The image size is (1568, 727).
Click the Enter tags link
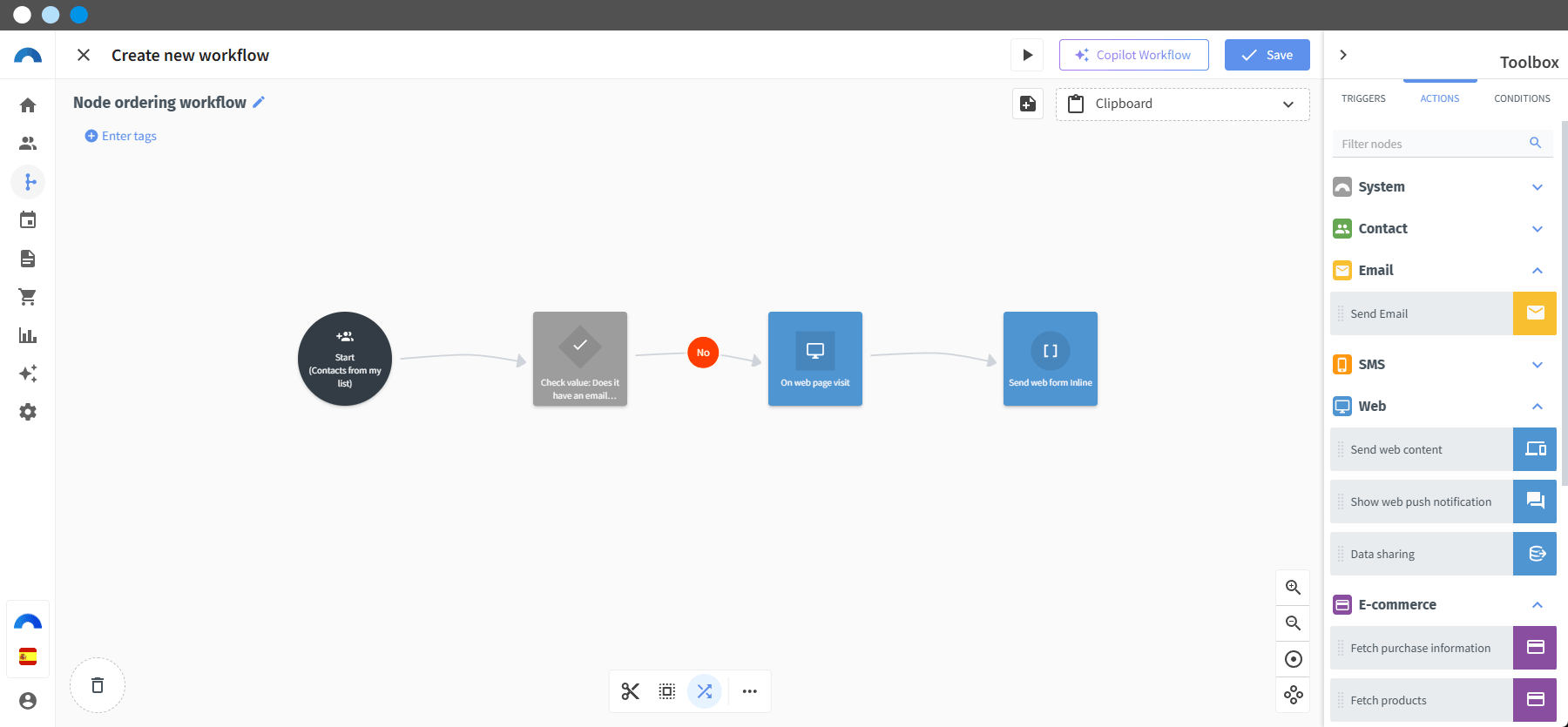click(121, 136)
